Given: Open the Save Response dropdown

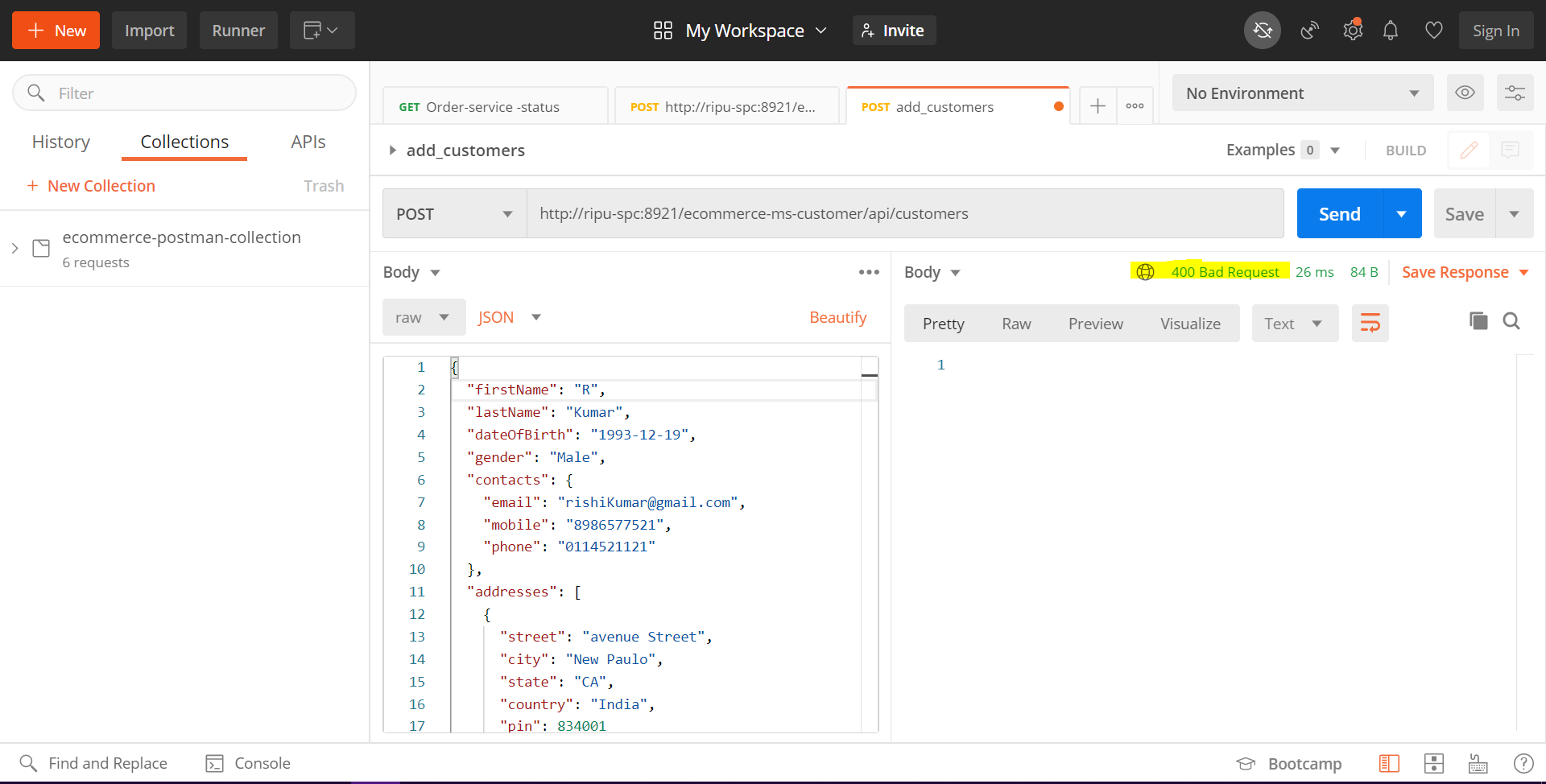Looking at the screenshot, I should pyautogui.click(x=1465, y=272).
